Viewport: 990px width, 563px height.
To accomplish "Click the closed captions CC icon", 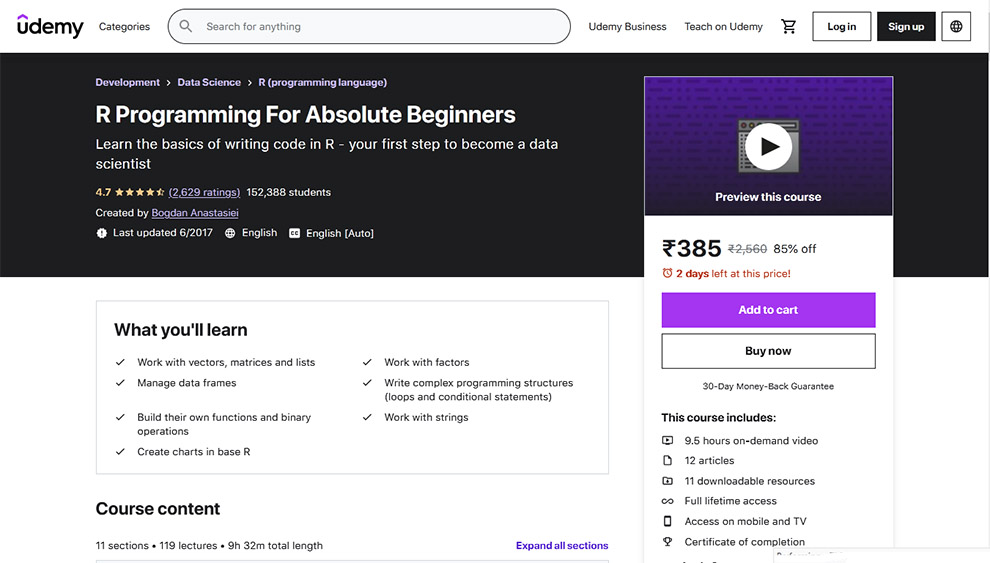I will (294, 233).
